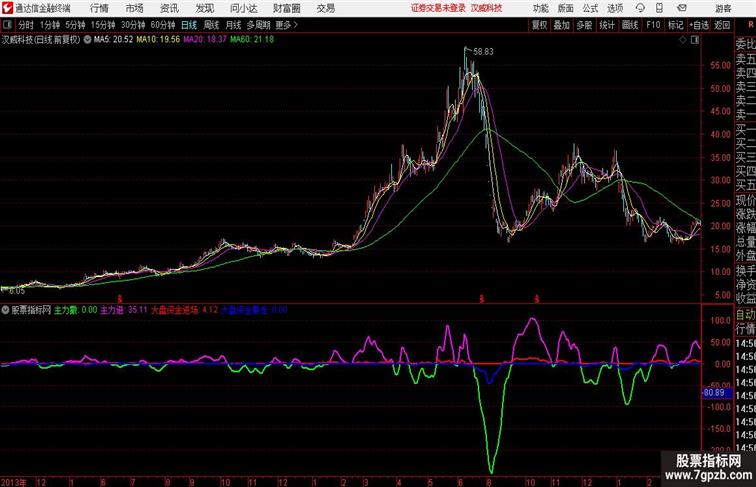Select the 日线 daily period tab
The image size is (756, 487).
(189, 25)
